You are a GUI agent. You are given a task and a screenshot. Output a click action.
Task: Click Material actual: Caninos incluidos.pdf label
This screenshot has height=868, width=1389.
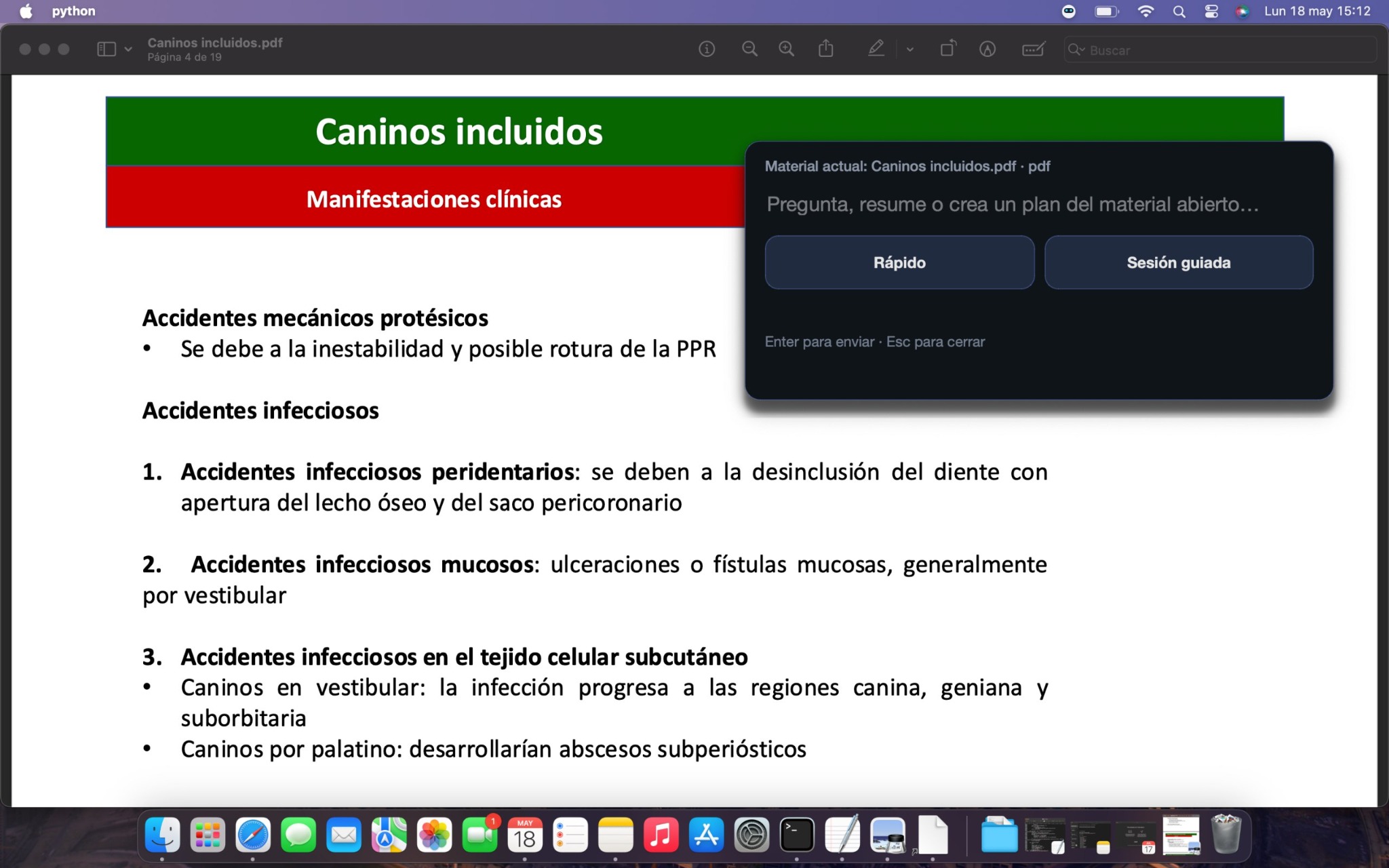(x=907, y=166)
